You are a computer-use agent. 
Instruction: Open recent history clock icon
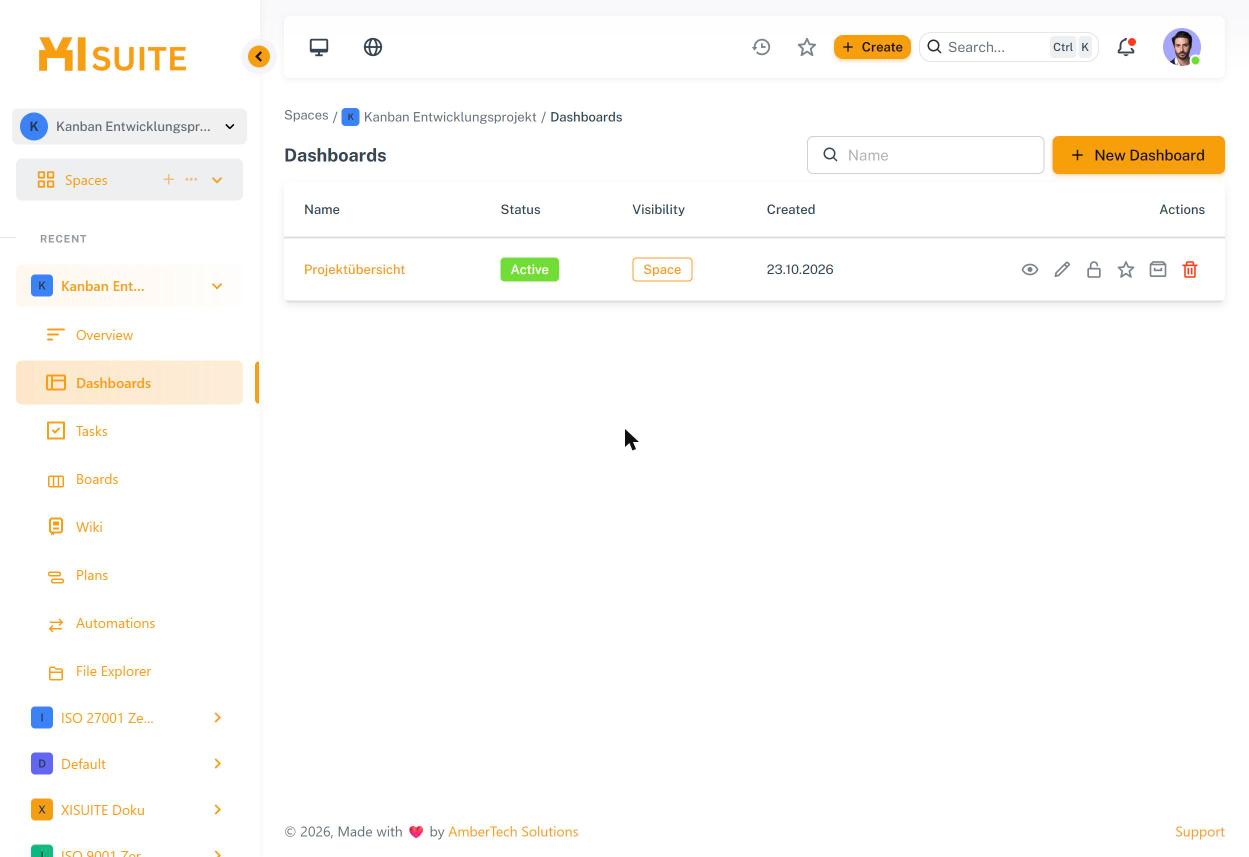point(762,47)
